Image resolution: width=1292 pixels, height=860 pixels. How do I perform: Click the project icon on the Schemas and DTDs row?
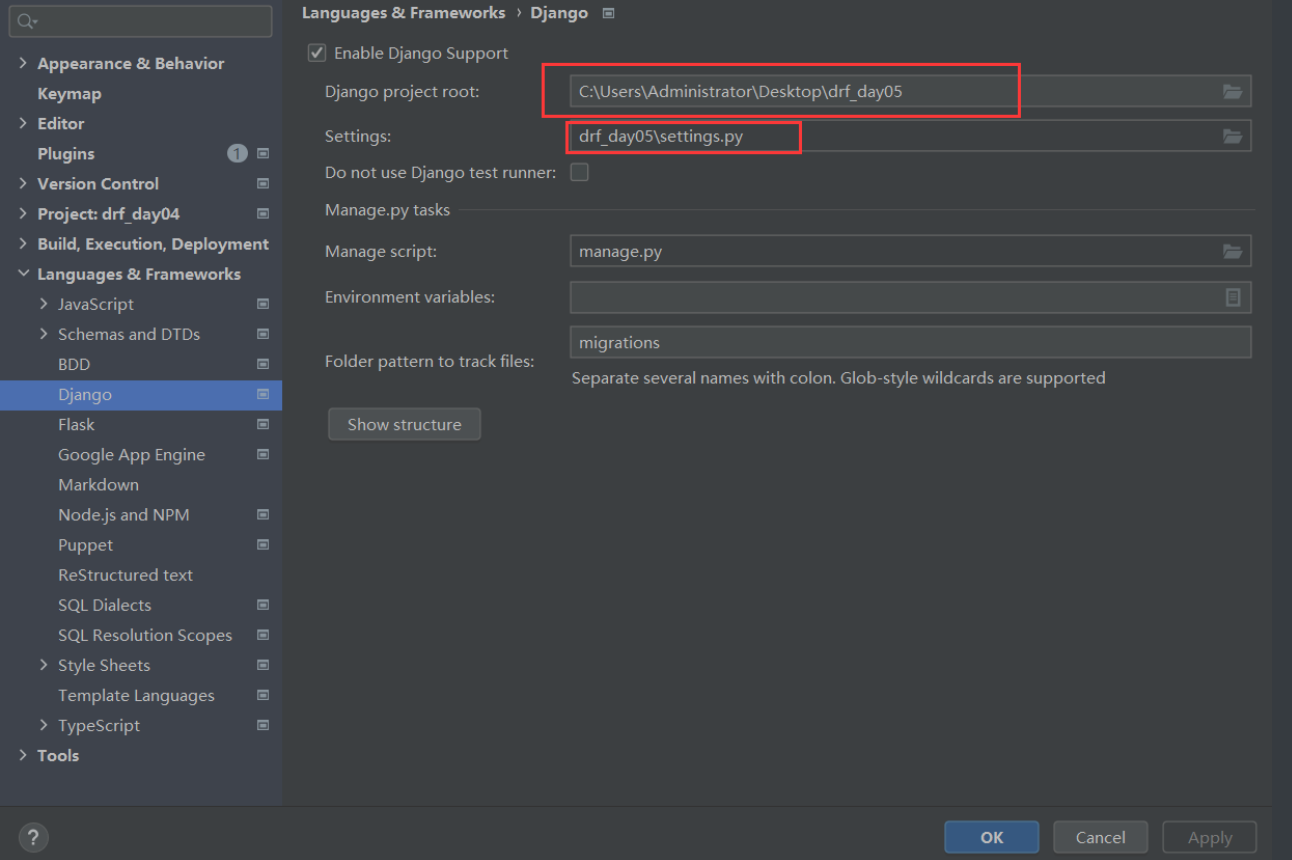click(x=263, y=334)
